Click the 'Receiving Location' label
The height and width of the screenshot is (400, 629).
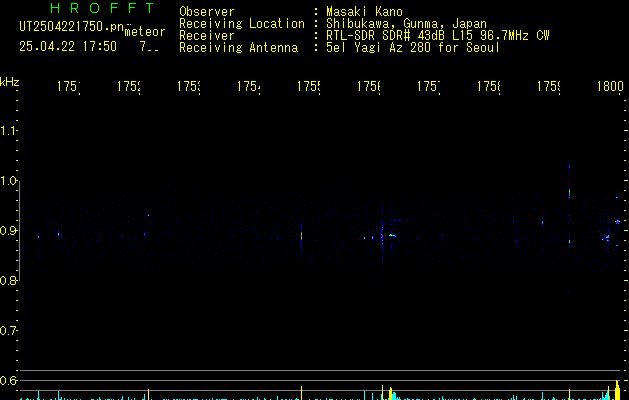(242, 24)
